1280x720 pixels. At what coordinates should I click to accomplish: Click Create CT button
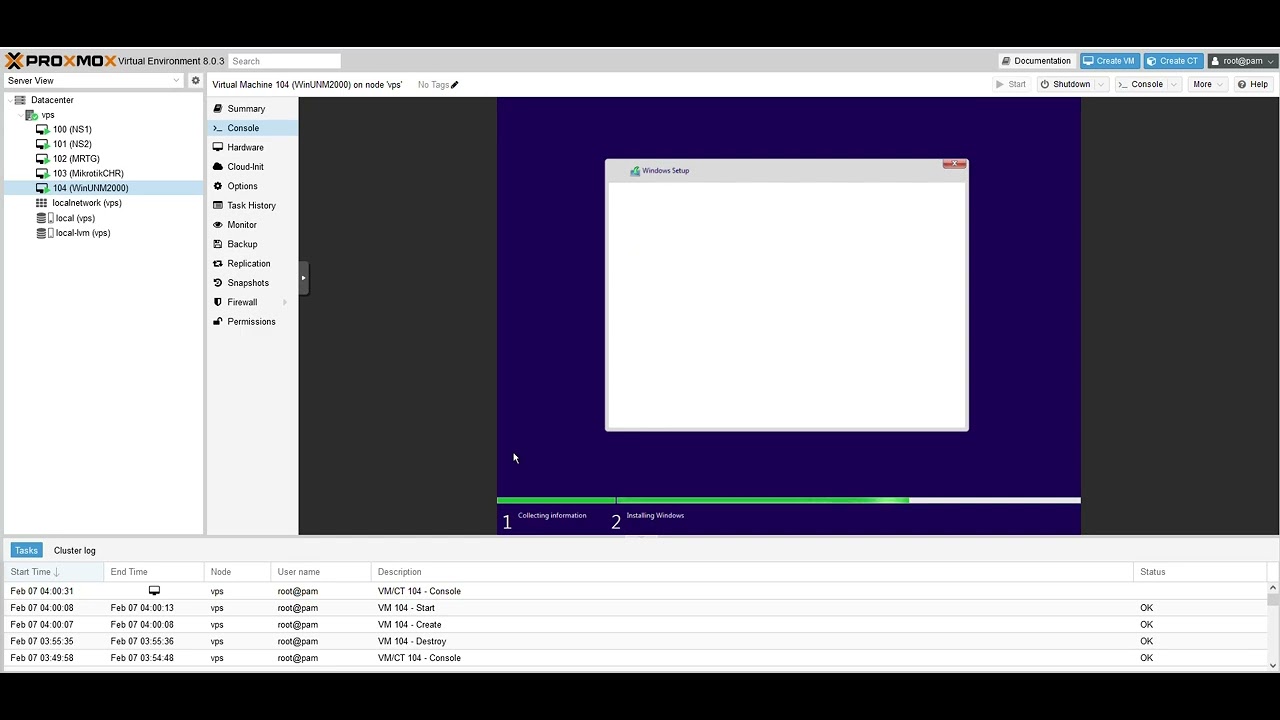[x=1173, y=61]
